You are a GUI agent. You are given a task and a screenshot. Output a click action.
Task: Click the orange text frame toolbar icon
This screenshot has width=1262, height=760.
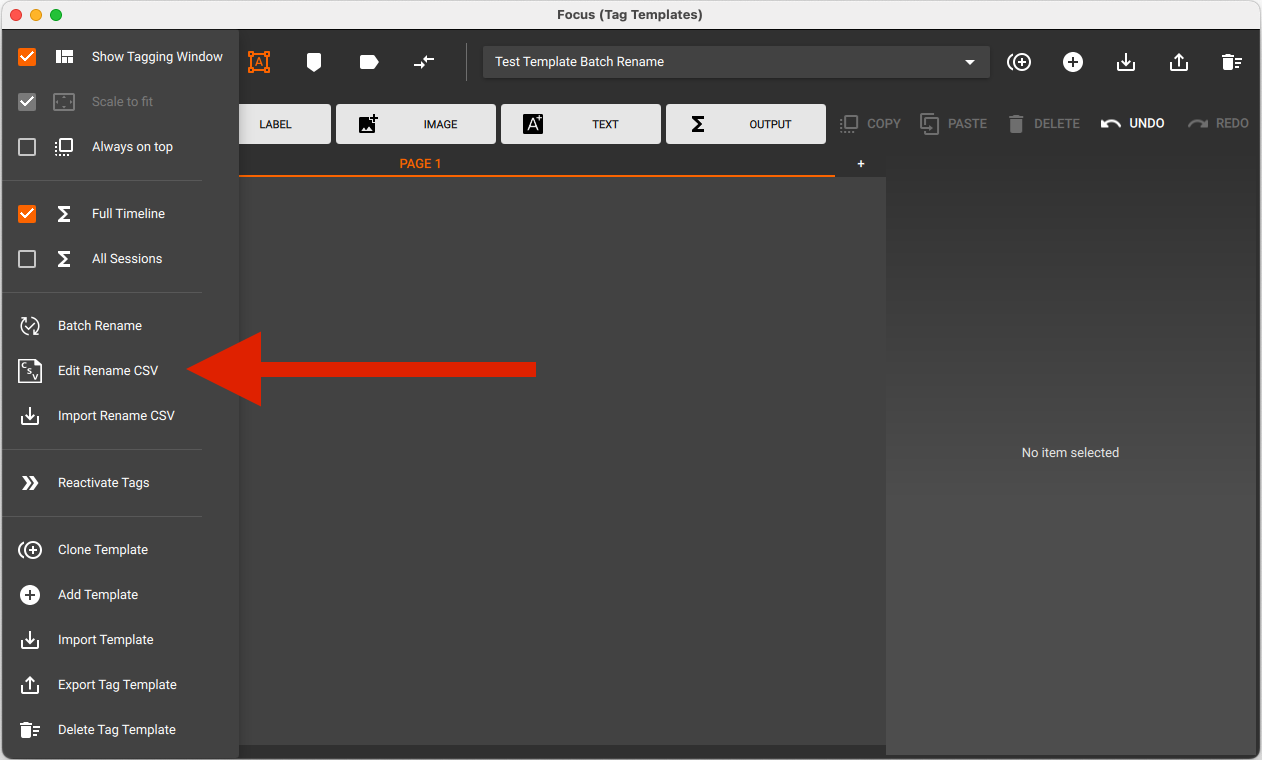[259, 62]
